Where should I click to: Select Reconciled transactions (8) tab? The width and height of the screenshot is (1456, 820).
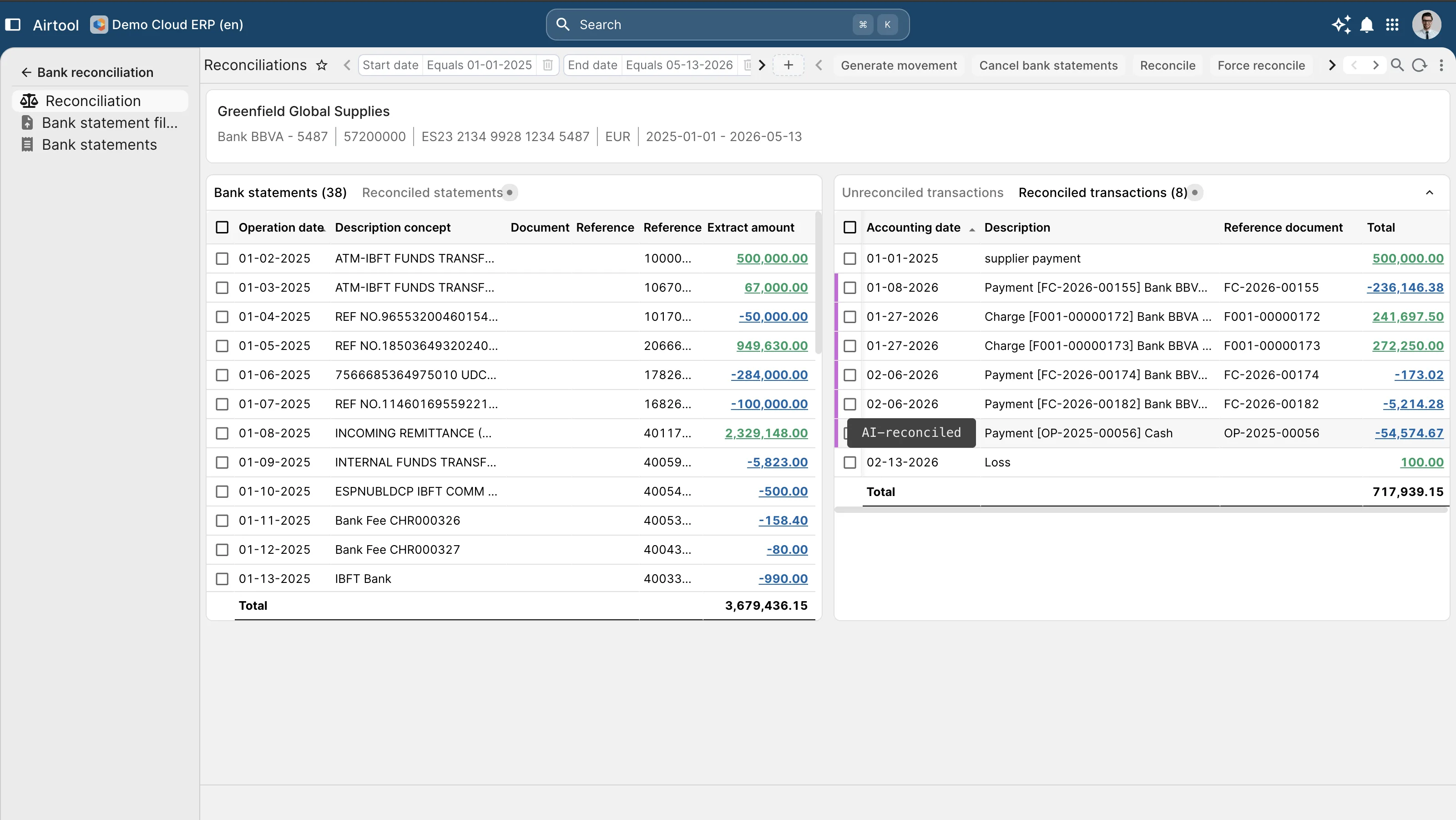pyautogui.click(x=1103, y=192)
